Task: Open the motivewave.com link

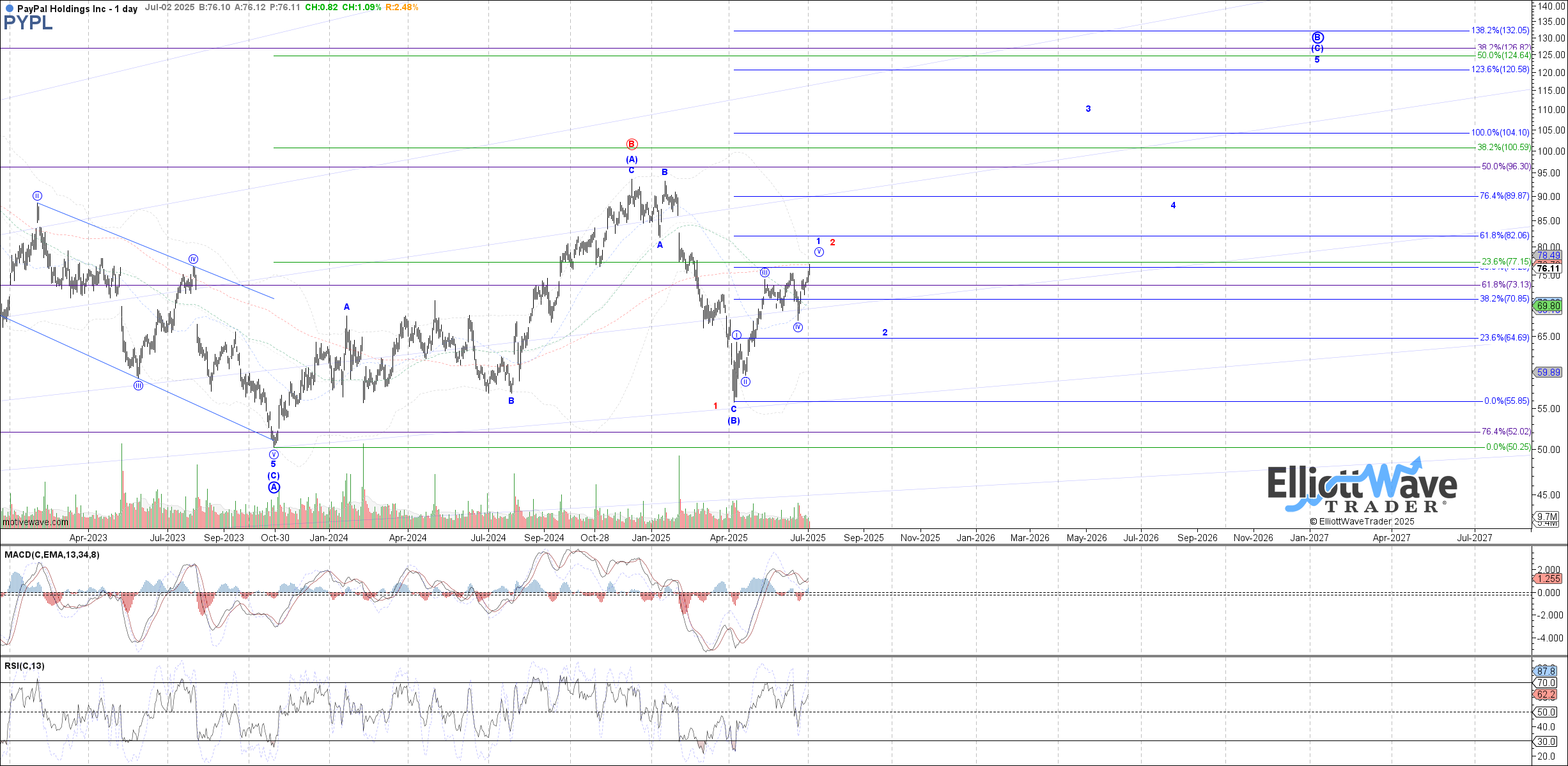Action: 35,522
